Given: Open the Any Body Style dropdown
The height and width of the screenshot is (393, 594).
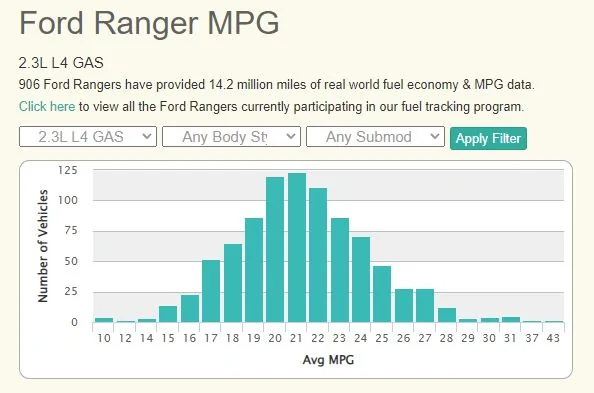Looking at the screenshot, I should pos(231,136).
